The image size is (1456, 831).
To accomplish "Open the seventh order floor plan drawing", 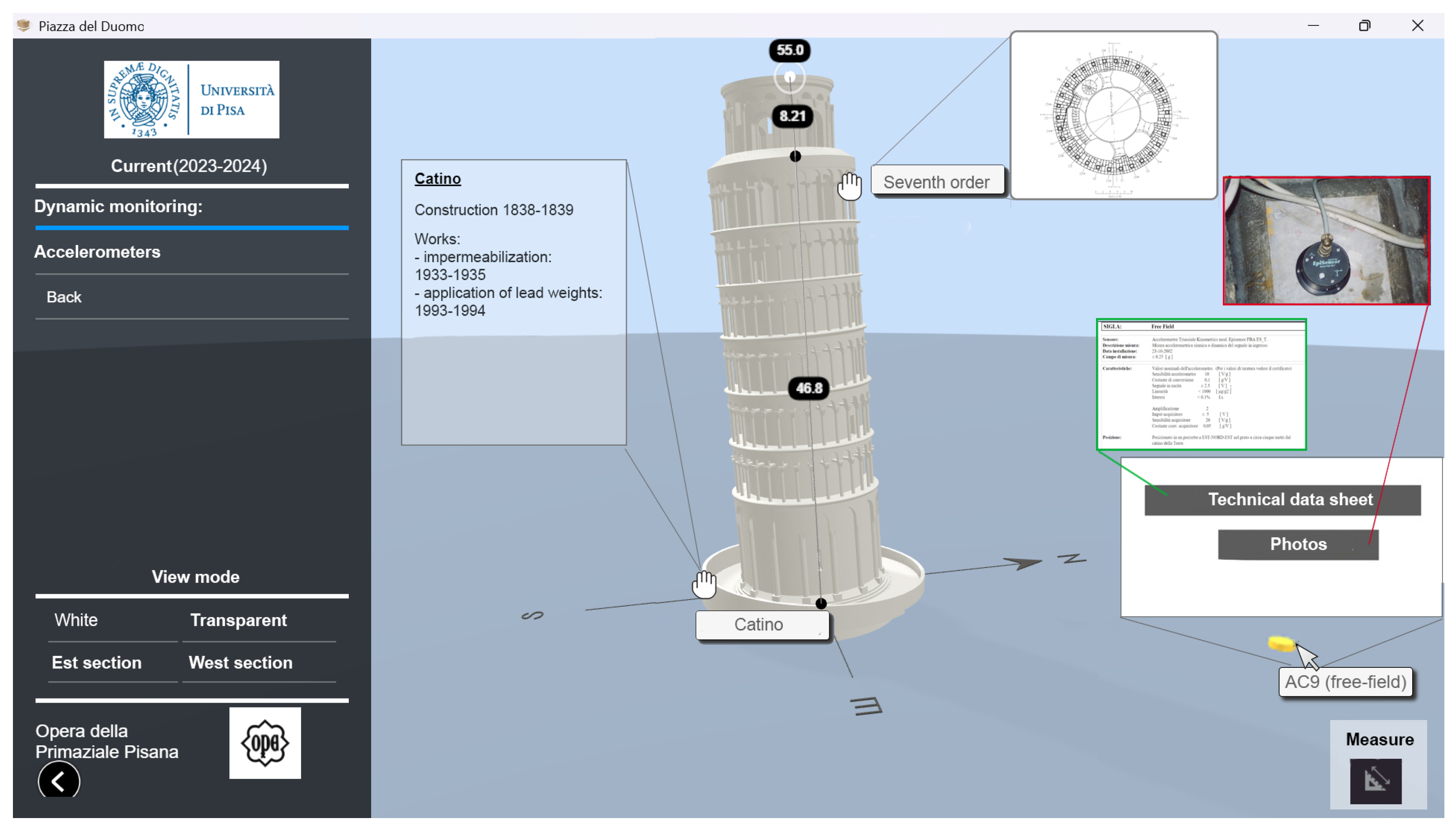I will 1113,115.
